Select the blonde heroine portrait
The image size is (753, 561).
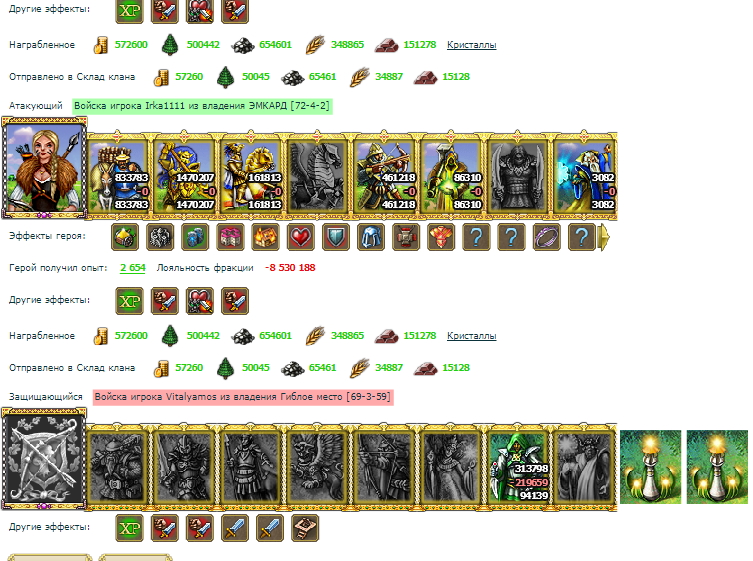point(44,168)
